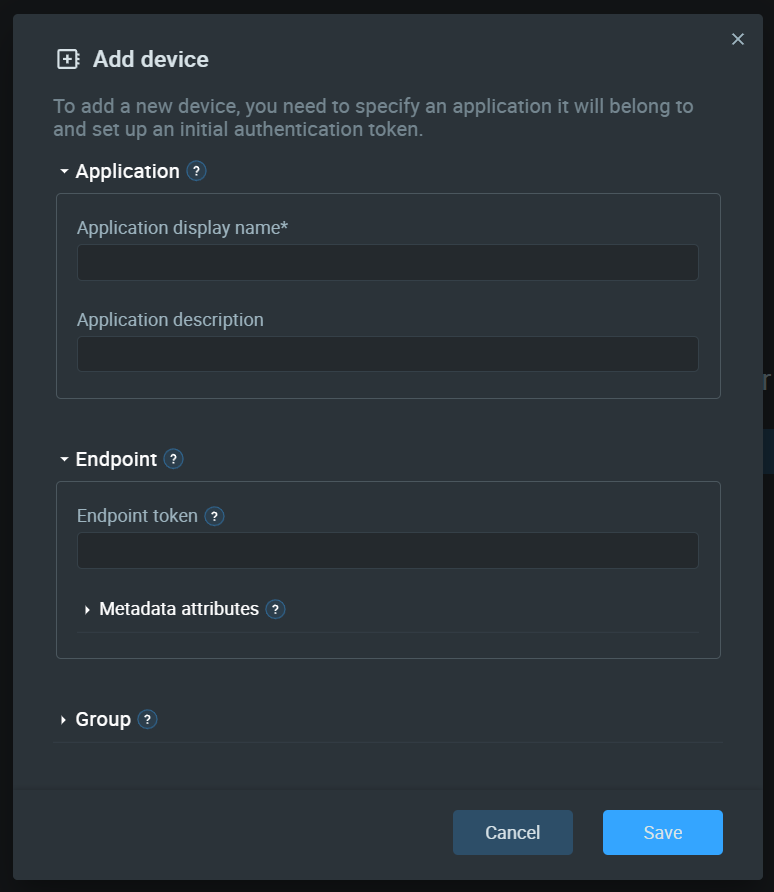The image size is (774, 892).
Task: Open help icon beside Endpoint heading
Action: tap(173, 459)
